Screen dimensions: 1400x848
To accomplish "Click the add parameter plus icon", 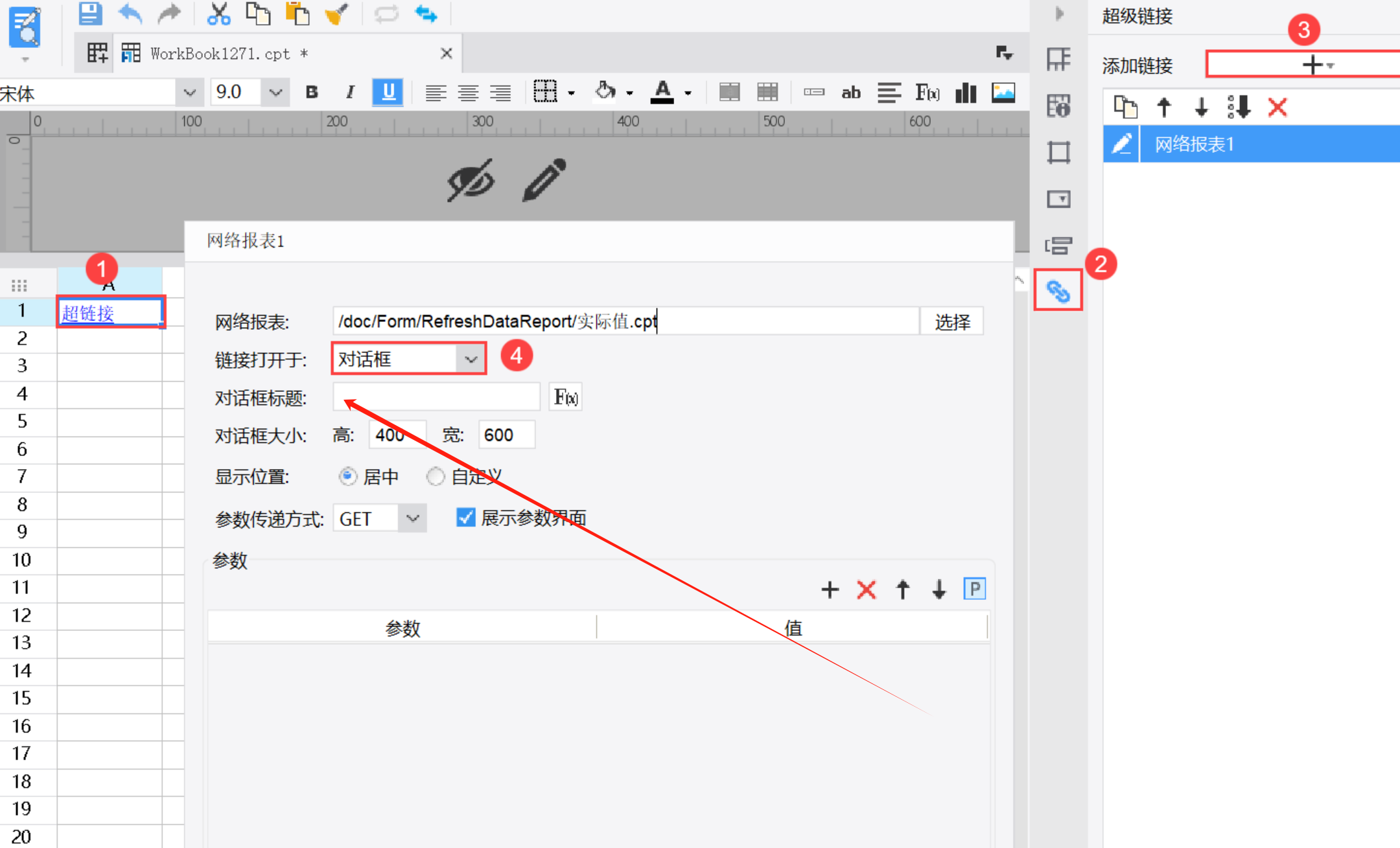I will coord(830,590).
